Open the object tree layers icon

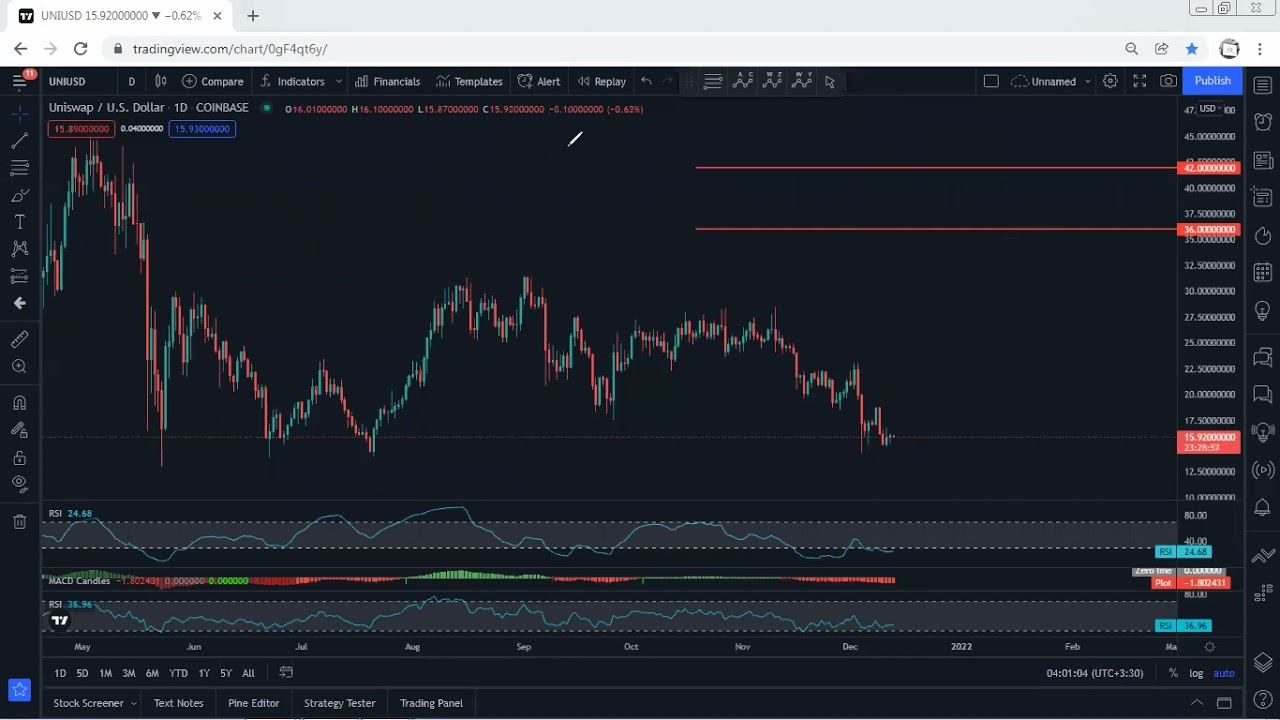click(x=1262, y=662)
